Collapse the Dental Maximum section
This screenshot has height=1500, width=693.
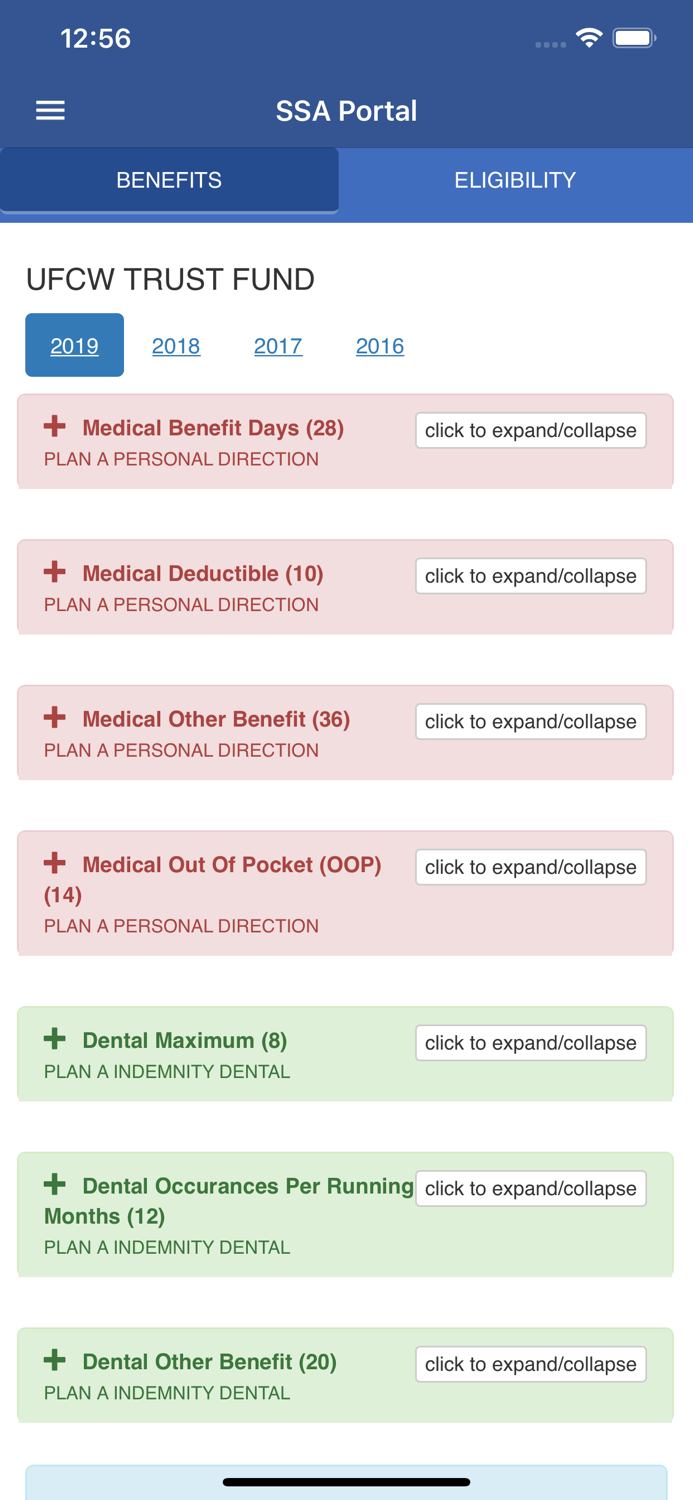(531, 1042)
